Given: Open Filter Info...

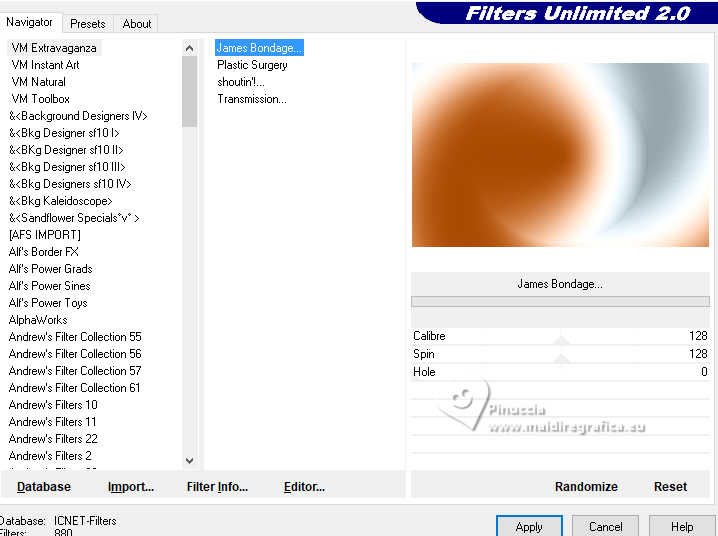Looking at the screenshot, I should pyautogui.click(x=217, y=487).
